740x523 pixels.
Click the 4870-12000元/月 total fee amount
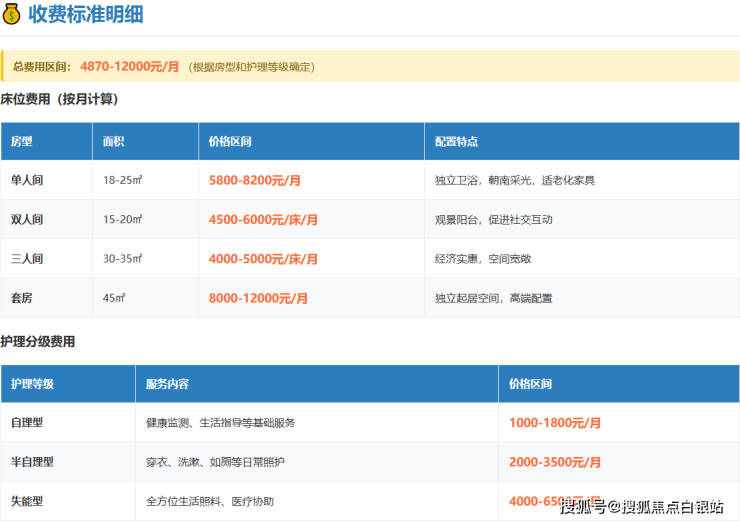(x=129, y=66)
